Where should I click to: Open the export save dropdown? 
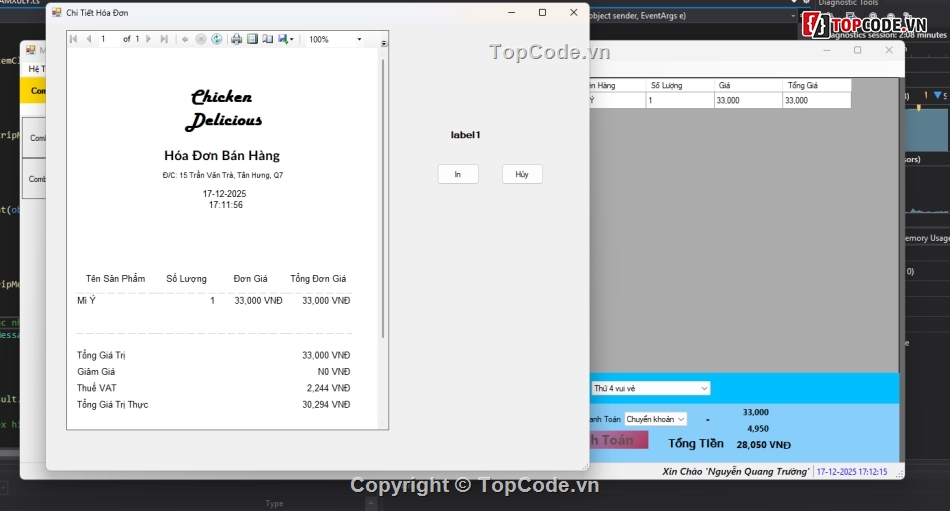286,39
